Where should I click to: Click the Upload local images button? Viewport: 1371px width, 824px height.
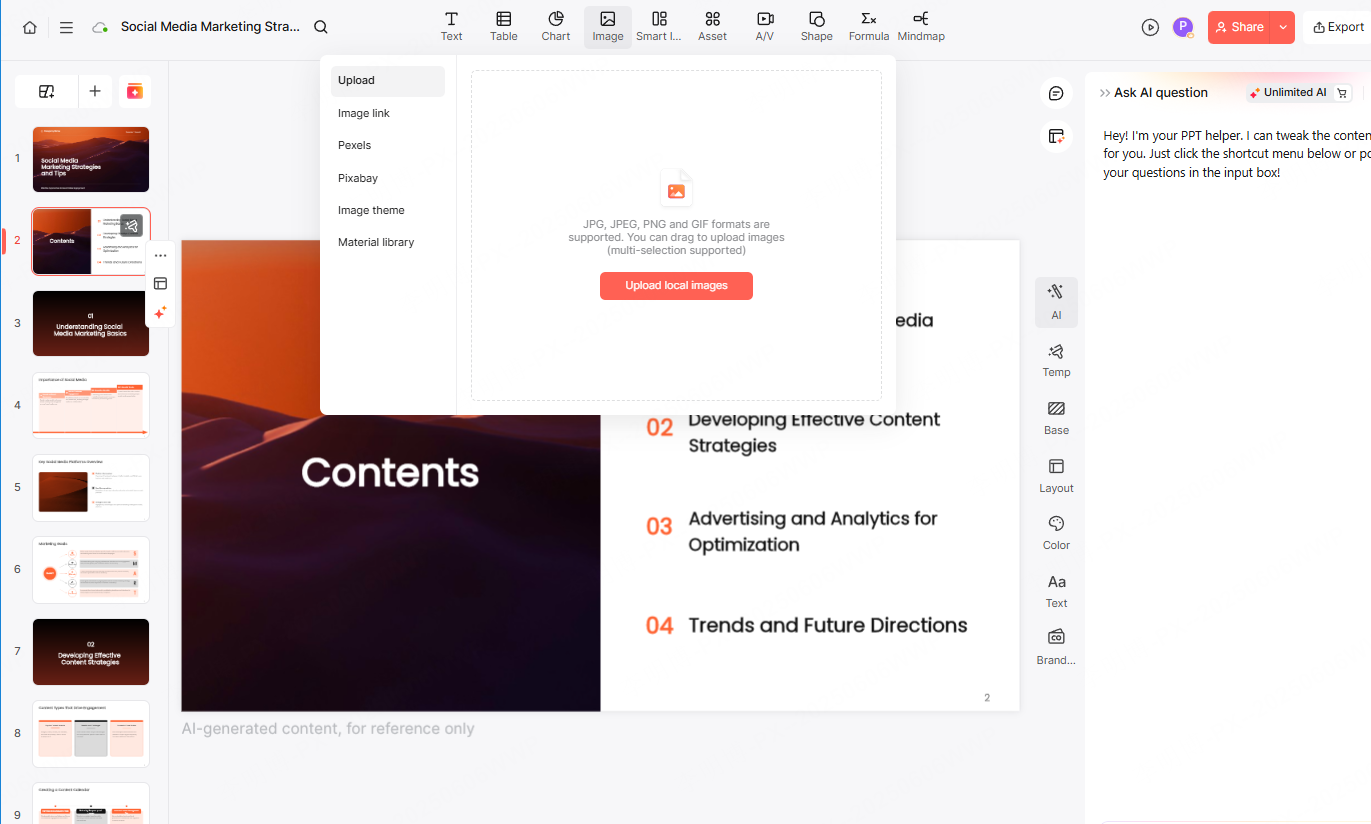676,286
